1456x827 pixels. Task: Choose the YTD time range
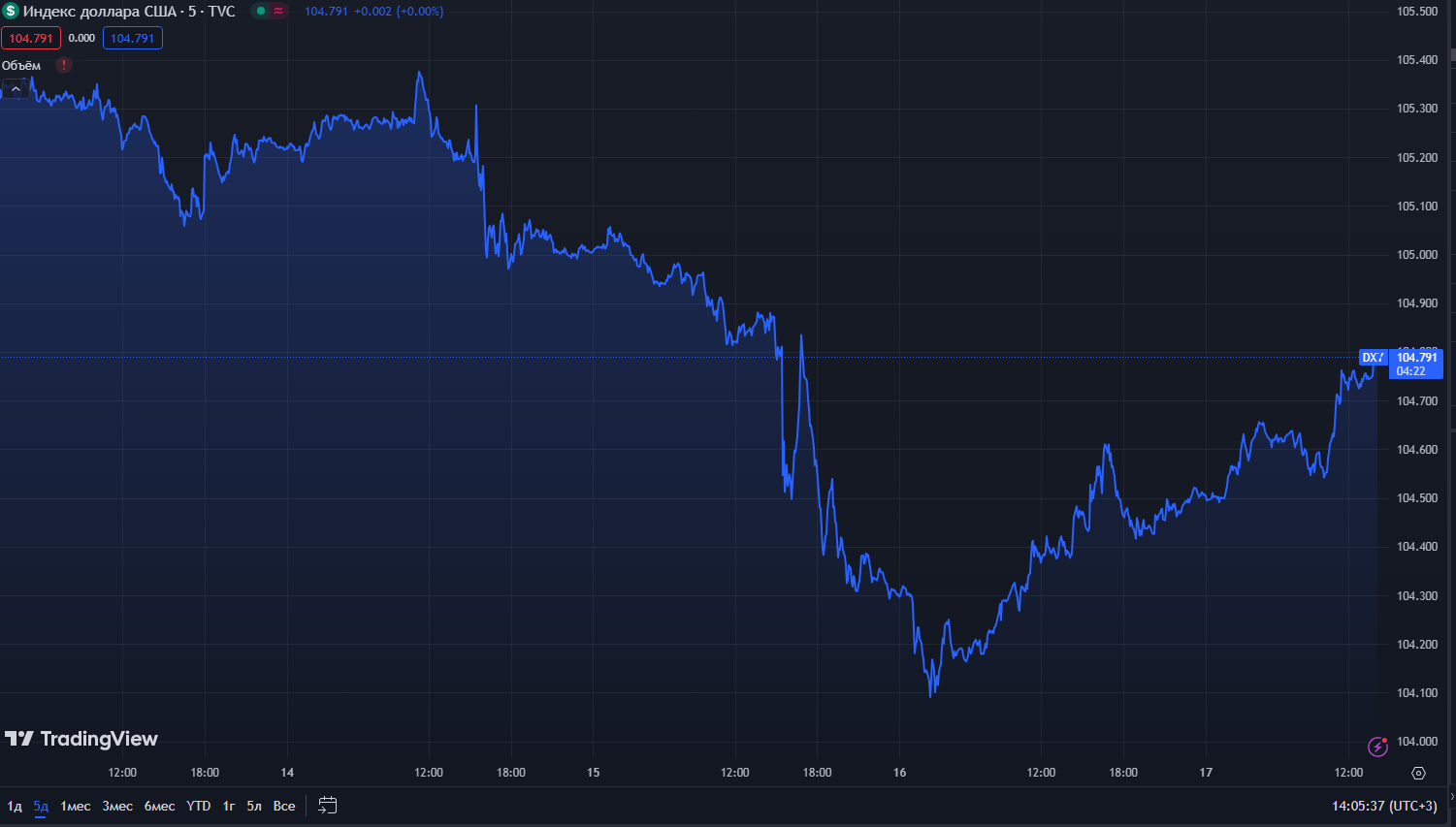coord(199,806)
